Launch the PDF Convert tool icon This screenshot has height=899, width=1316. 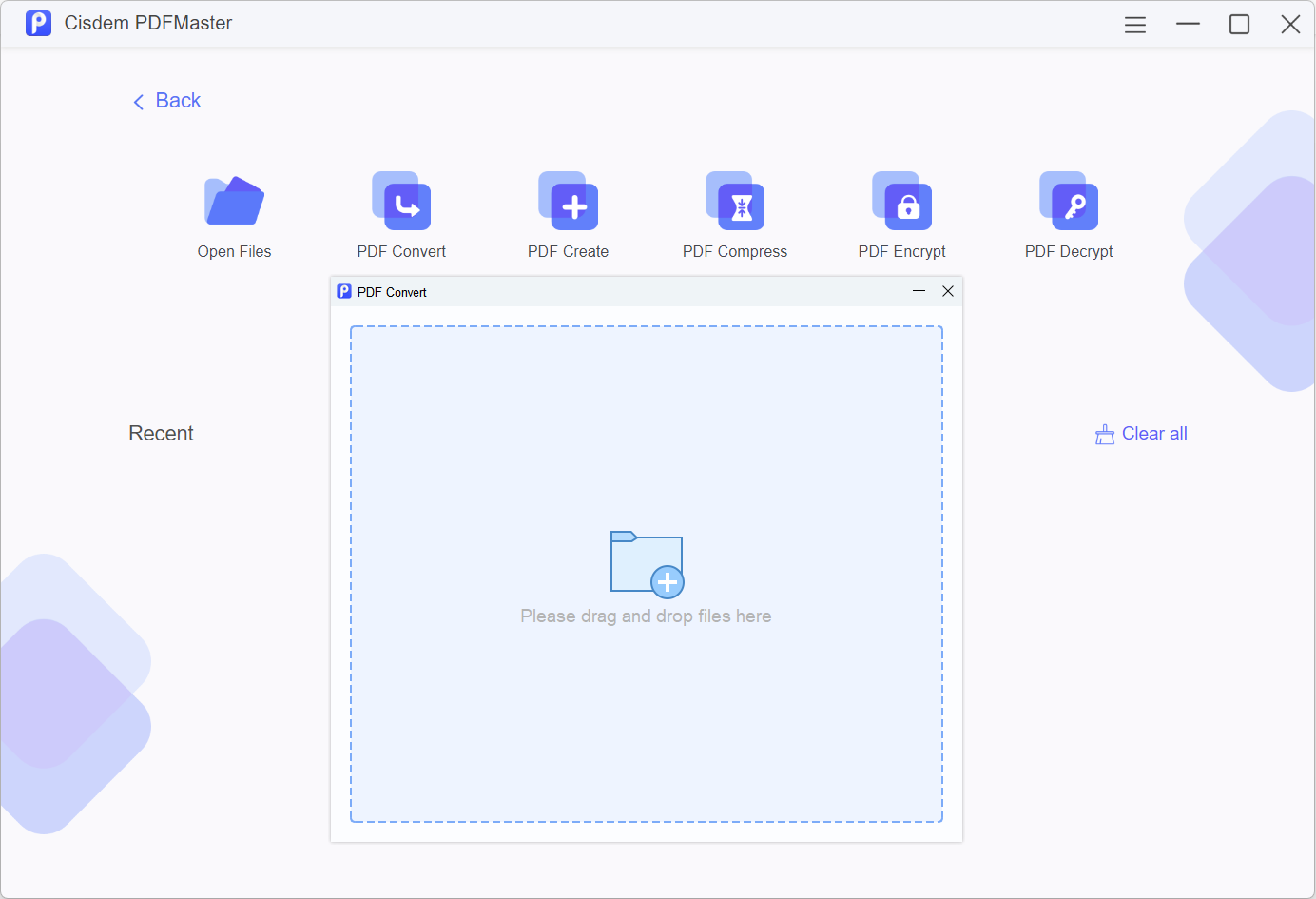click(x=401, y=200)
